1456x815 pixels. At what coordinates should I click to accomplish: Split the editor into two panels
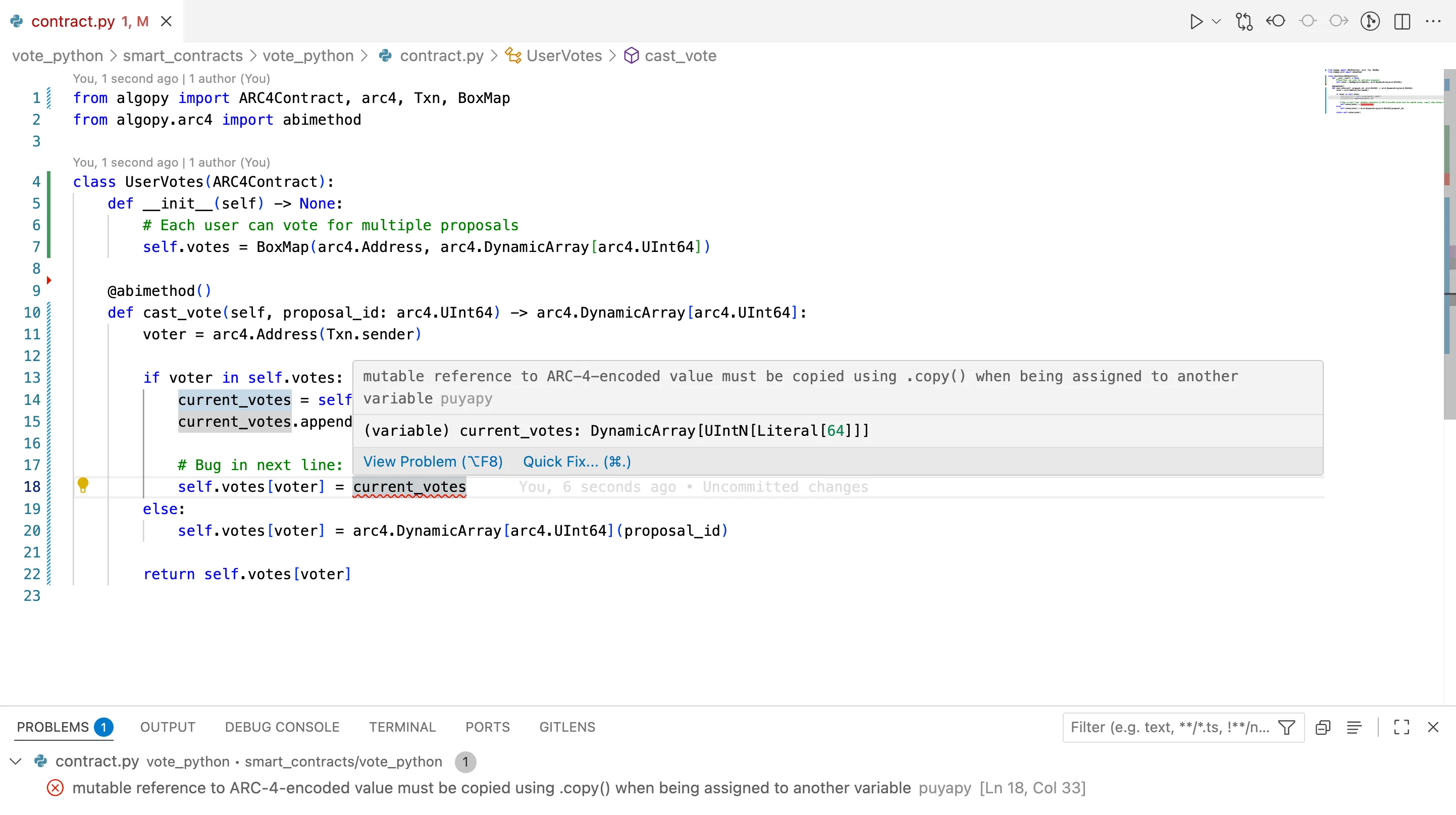click(x=1402, y=22)
